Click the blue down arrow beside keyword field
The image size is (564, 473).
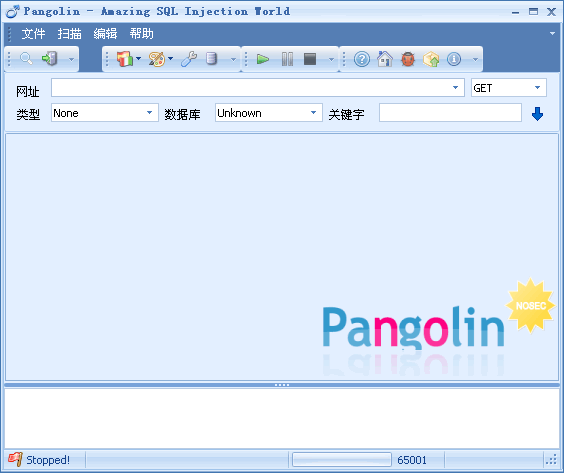537,114
